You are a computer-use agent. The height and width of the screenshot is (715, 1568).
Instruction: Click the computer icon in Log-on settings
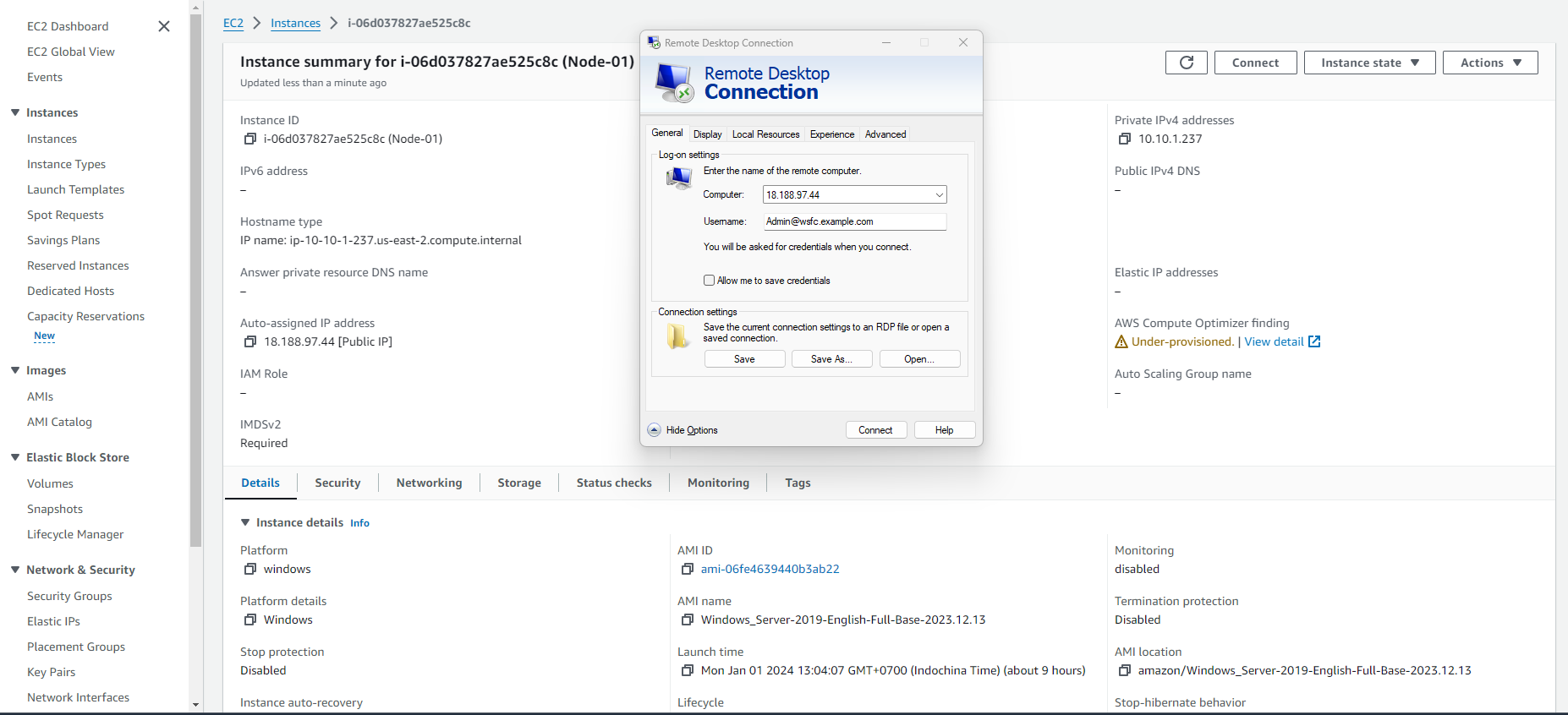coord(679,177)
